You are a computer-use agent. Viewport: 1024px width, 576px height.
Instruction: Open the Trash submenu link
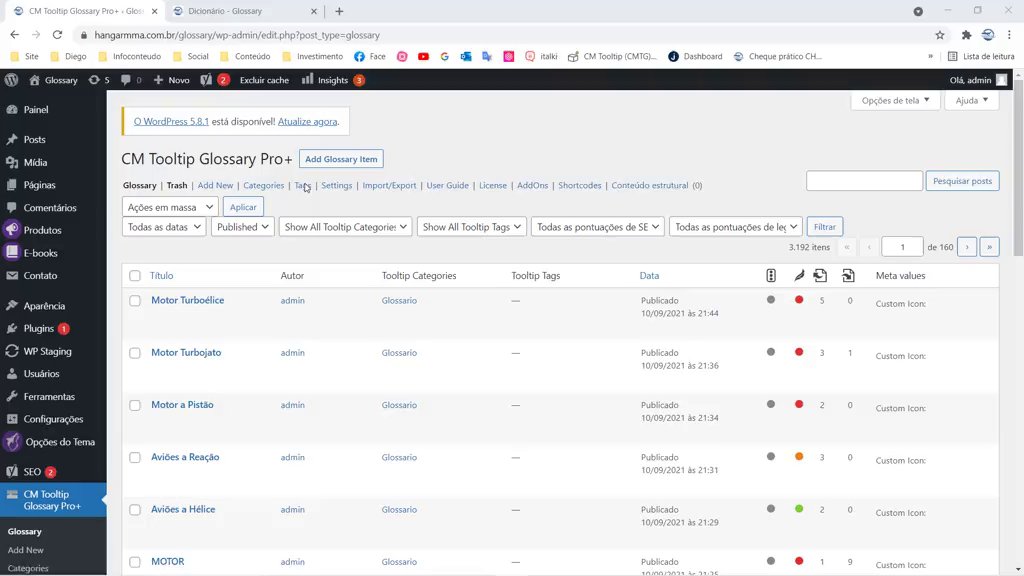pos(177,185)
